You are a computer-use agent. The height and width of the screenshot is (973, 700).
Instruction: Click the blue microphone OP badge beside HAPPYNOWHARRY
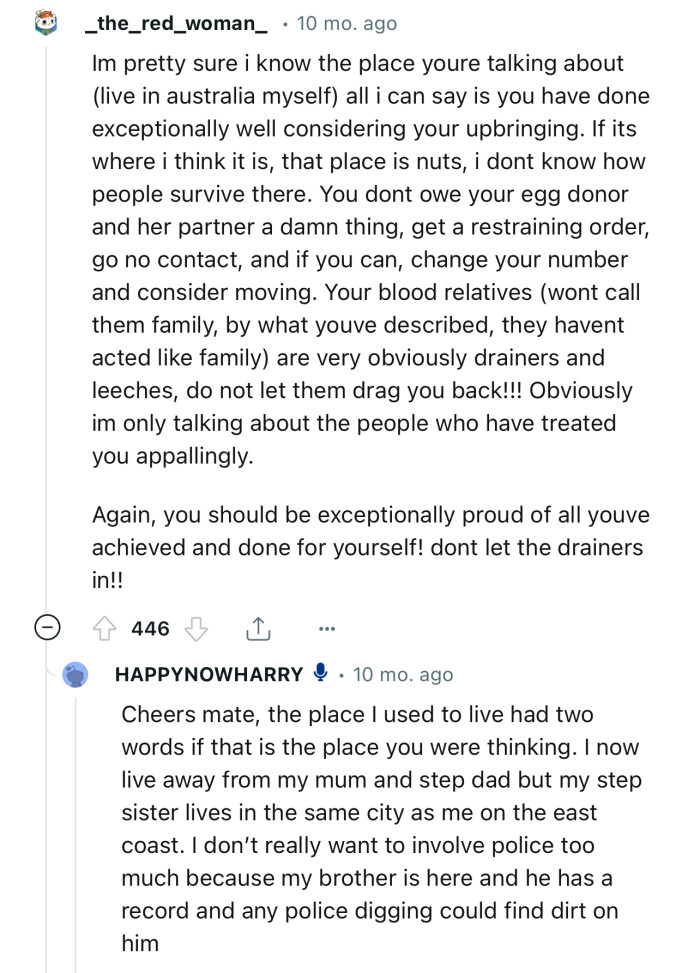pos(320,673)
